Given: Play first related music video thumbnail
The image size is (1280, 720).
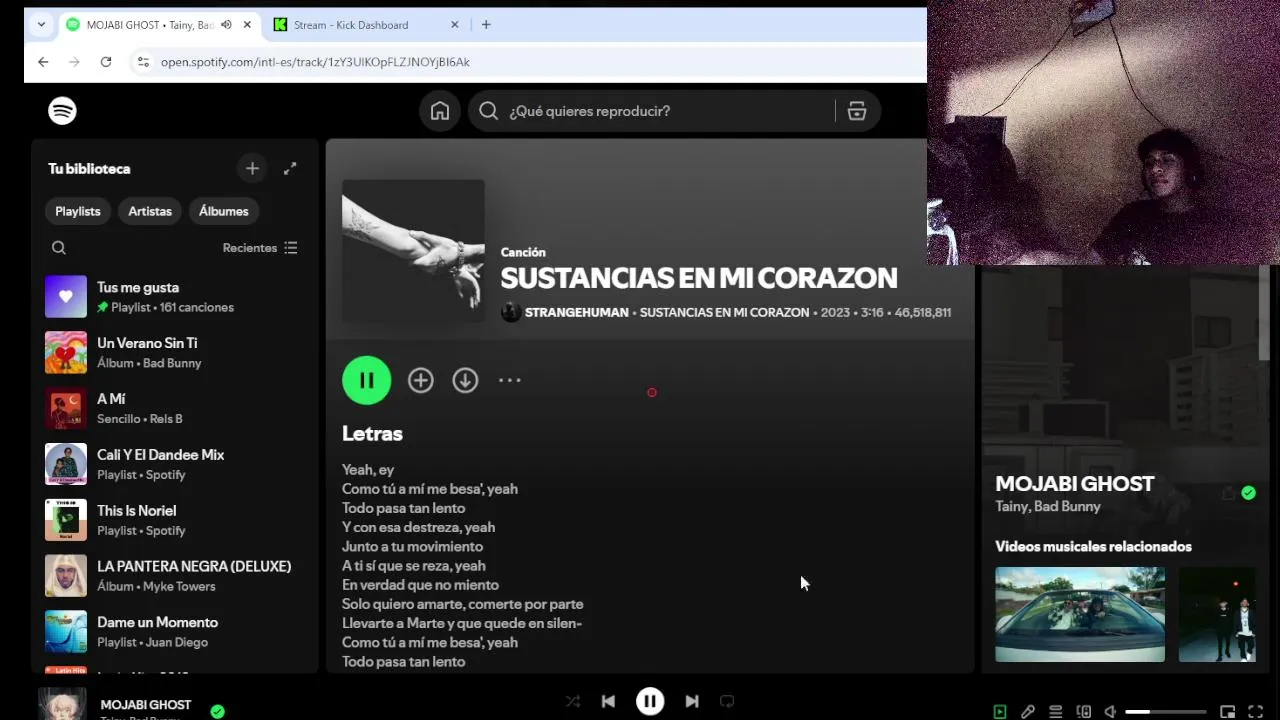Looking at the screenshot, I should pyautogui.click(x=1080, y=614).
